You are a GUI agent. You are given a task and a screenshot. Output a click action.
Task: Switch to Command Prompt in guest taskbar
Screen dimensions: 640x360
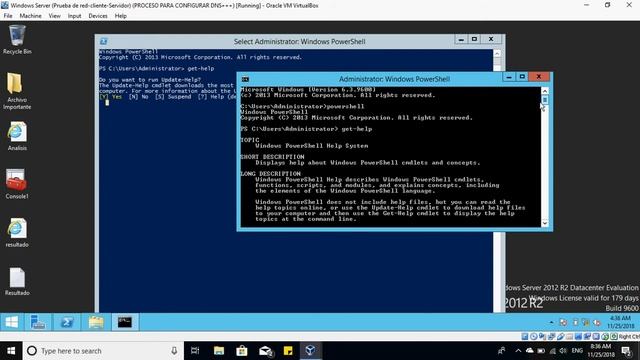(125, 322)
